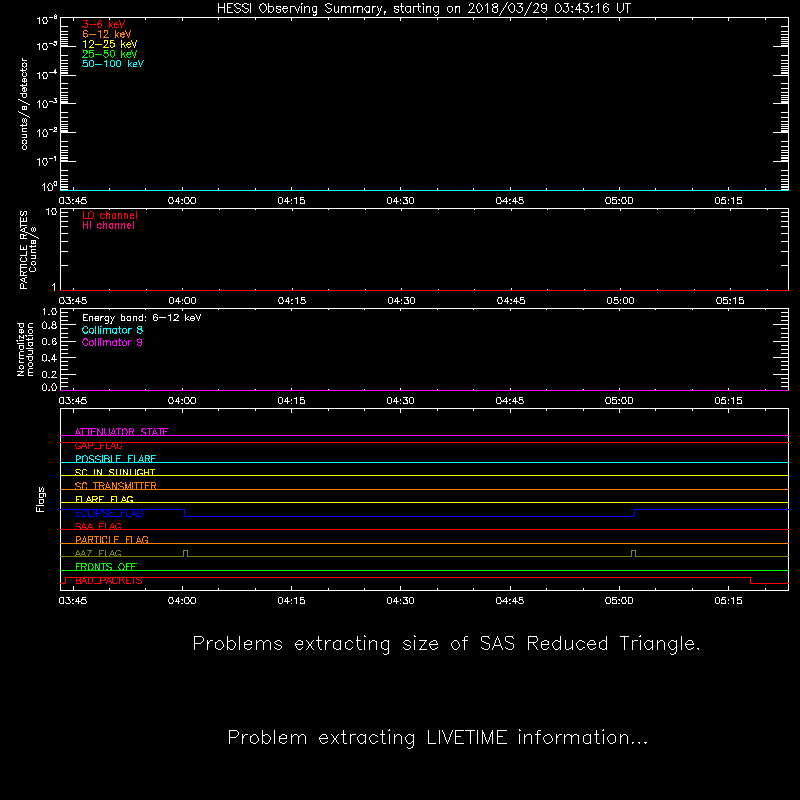This screenshot has width=800, height=800.
Task: Click the 10 value on particle rates axis
Action: (51, 212)
